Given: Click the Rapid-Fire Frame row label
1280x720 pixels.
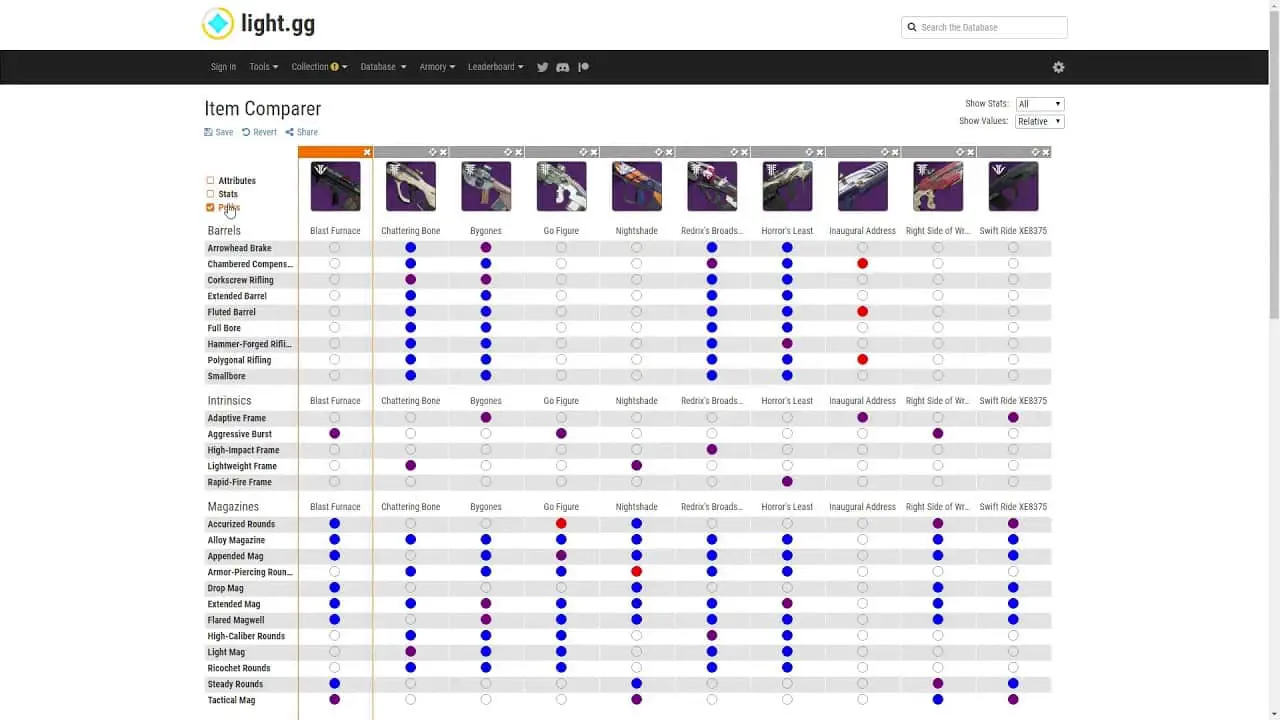Looking at the screenshot, I should coord(241,482).
